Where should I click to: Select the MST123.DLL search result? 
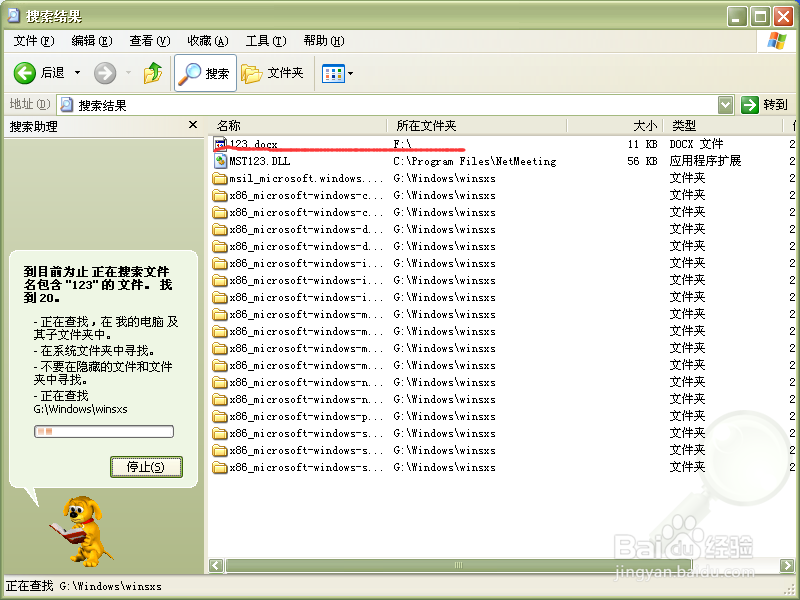coord(260,160)
